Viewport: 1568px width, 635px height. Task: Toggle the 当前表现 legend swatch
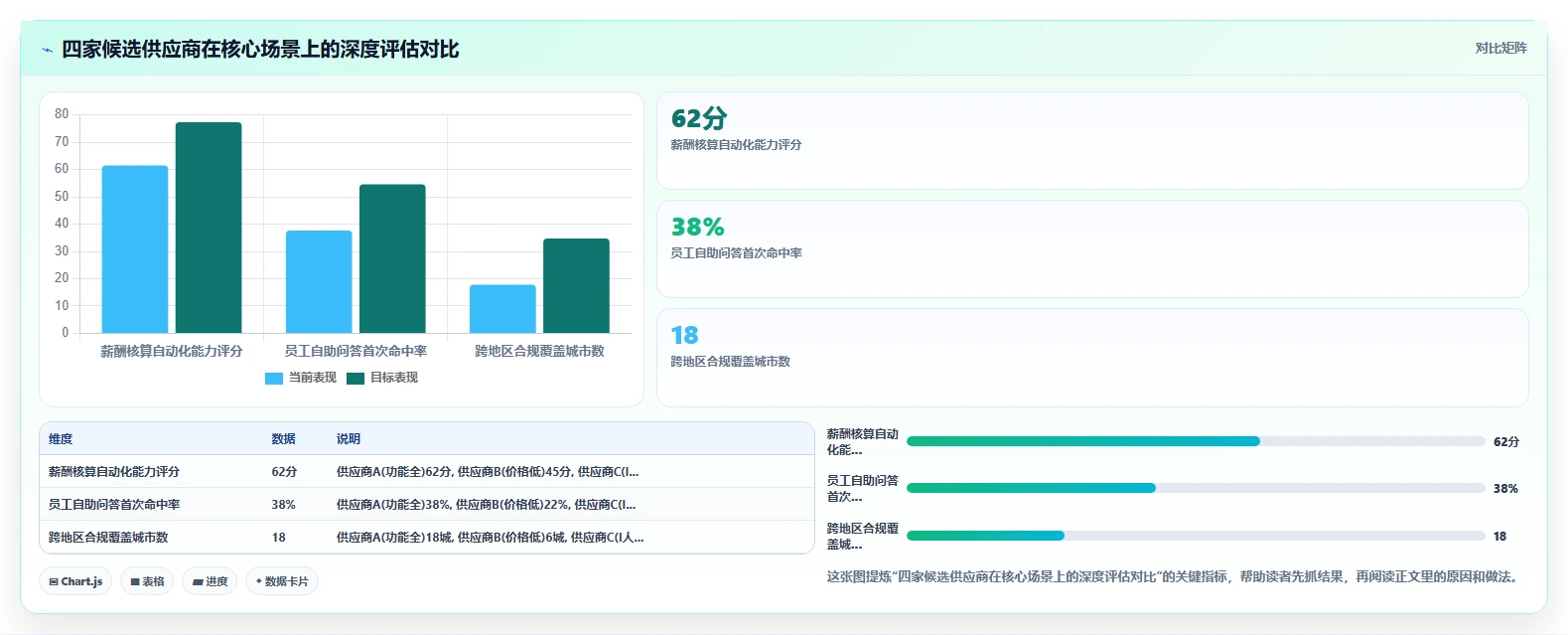(274, 378)
